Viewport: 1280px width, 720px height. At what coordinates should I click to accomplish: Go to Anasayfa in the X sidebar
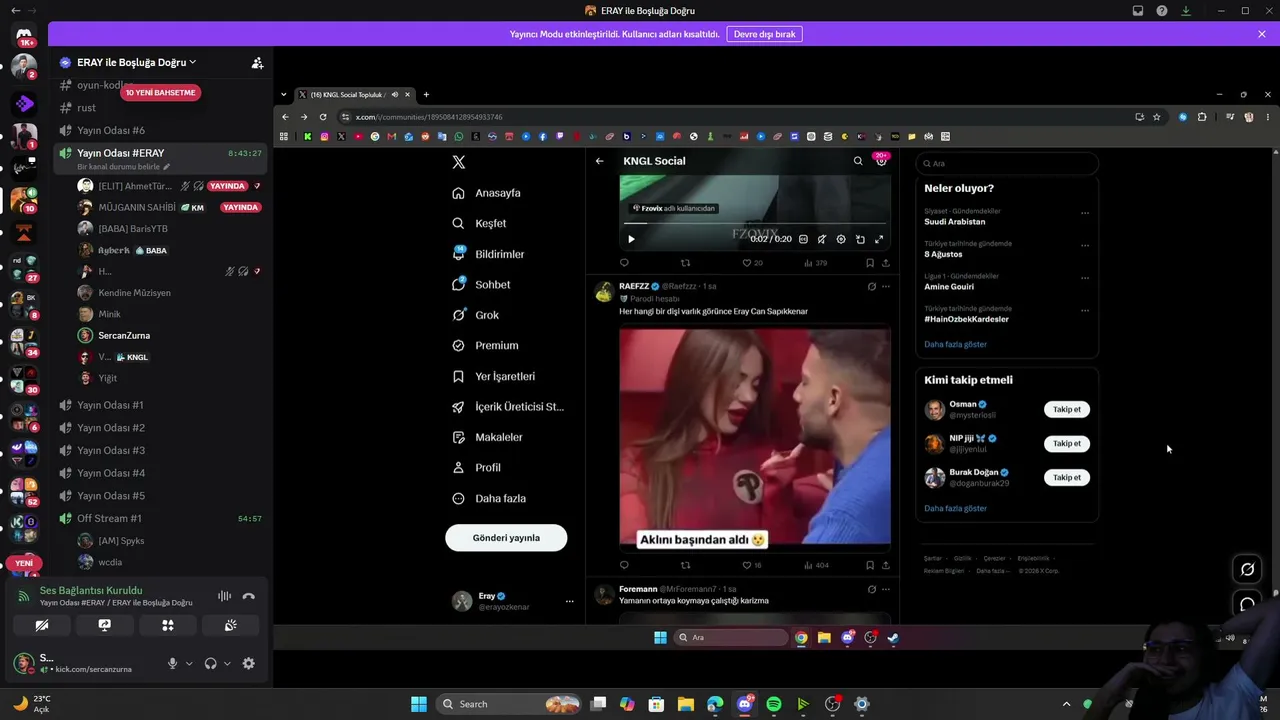click(486, 193)
